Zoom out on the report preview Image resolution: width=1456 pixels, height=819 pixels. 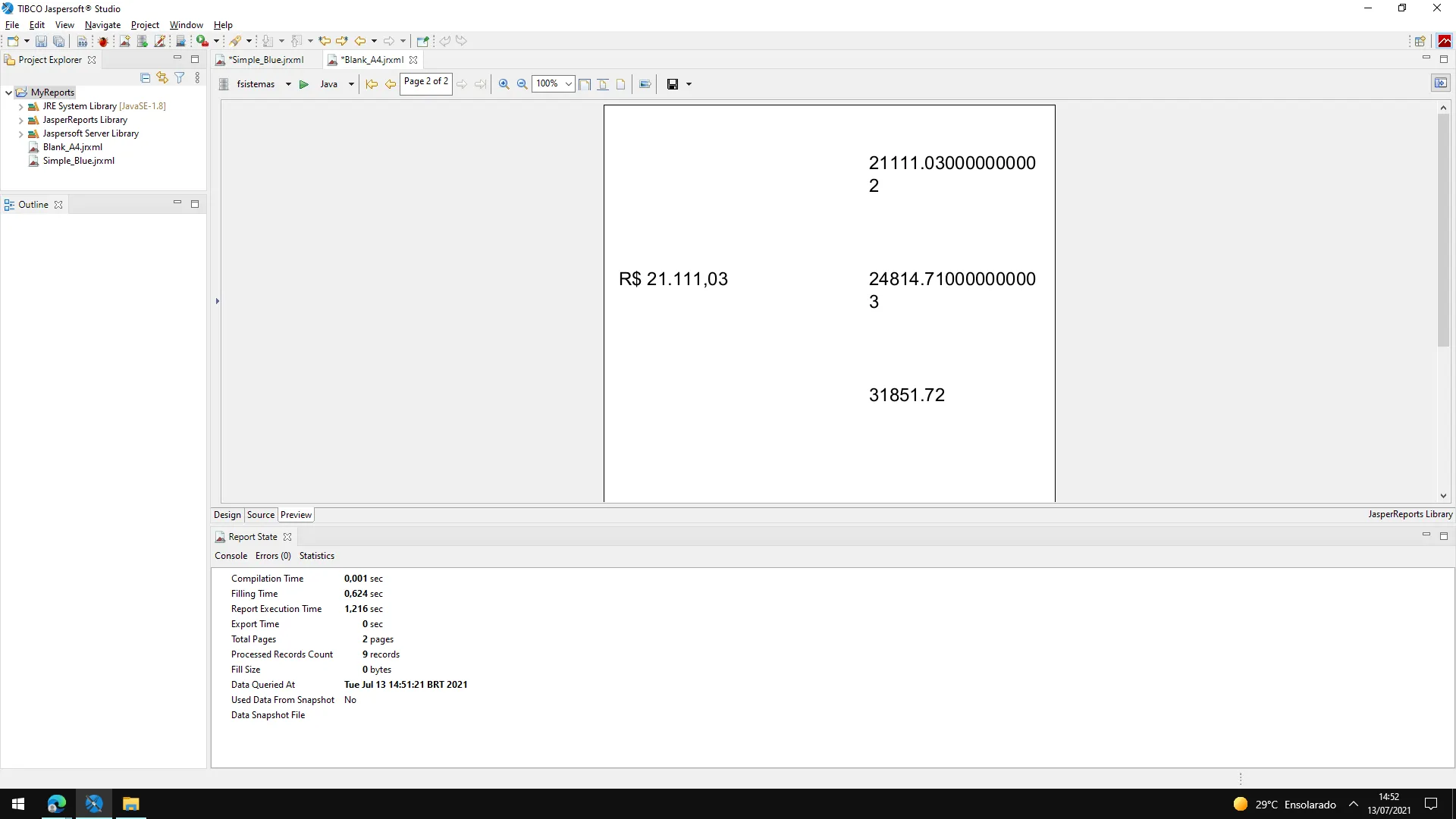tap(522, 84)
